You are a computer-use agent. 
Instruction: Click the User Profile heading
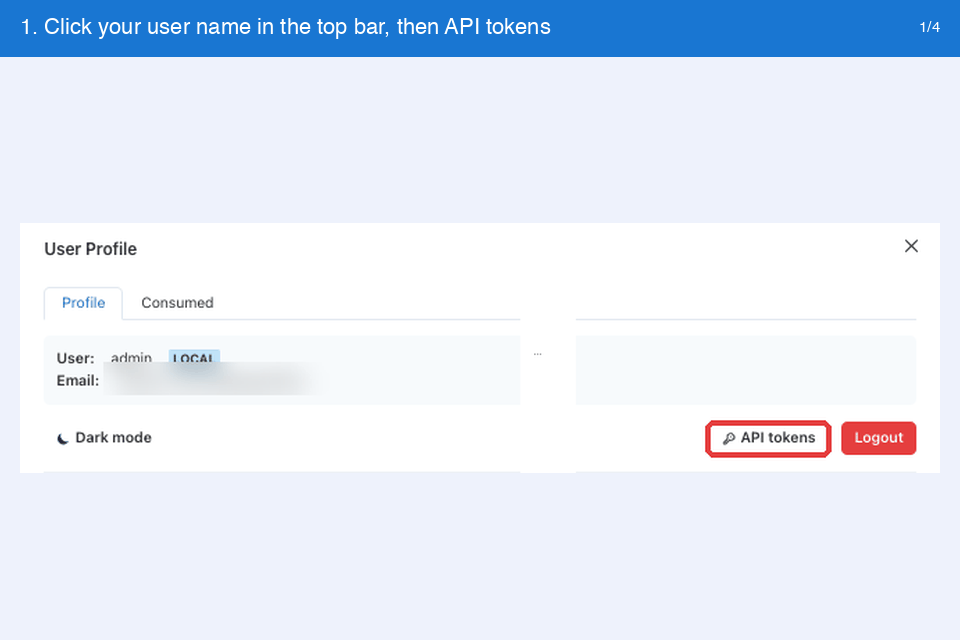[91, 249]
